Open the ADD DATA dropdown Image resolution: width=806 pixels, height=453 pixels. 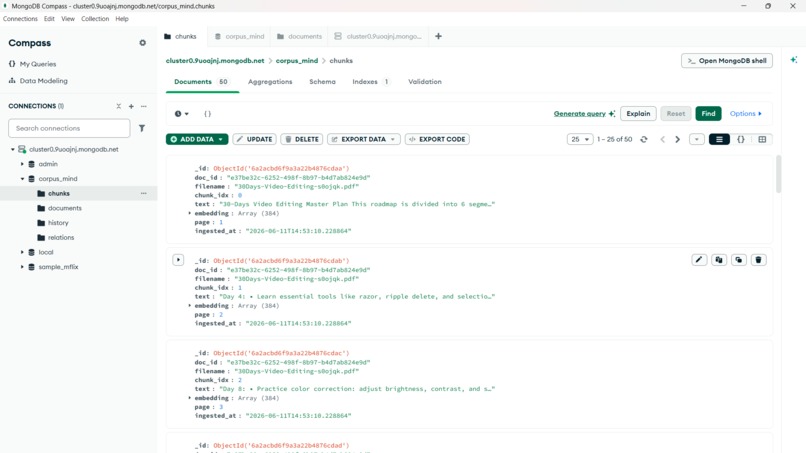[x=197, y=139]
